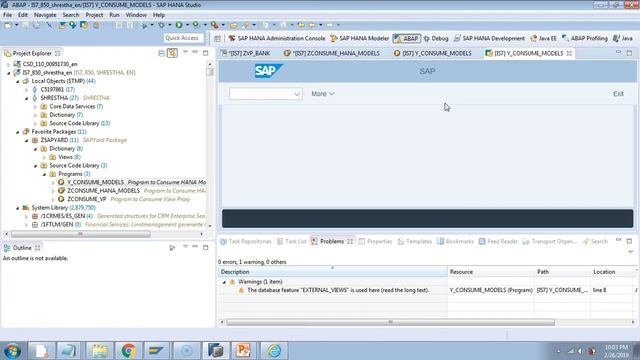Collapse Warnings (1 item) group
Screen dimensions: 640x360
[x=224, y=282]
